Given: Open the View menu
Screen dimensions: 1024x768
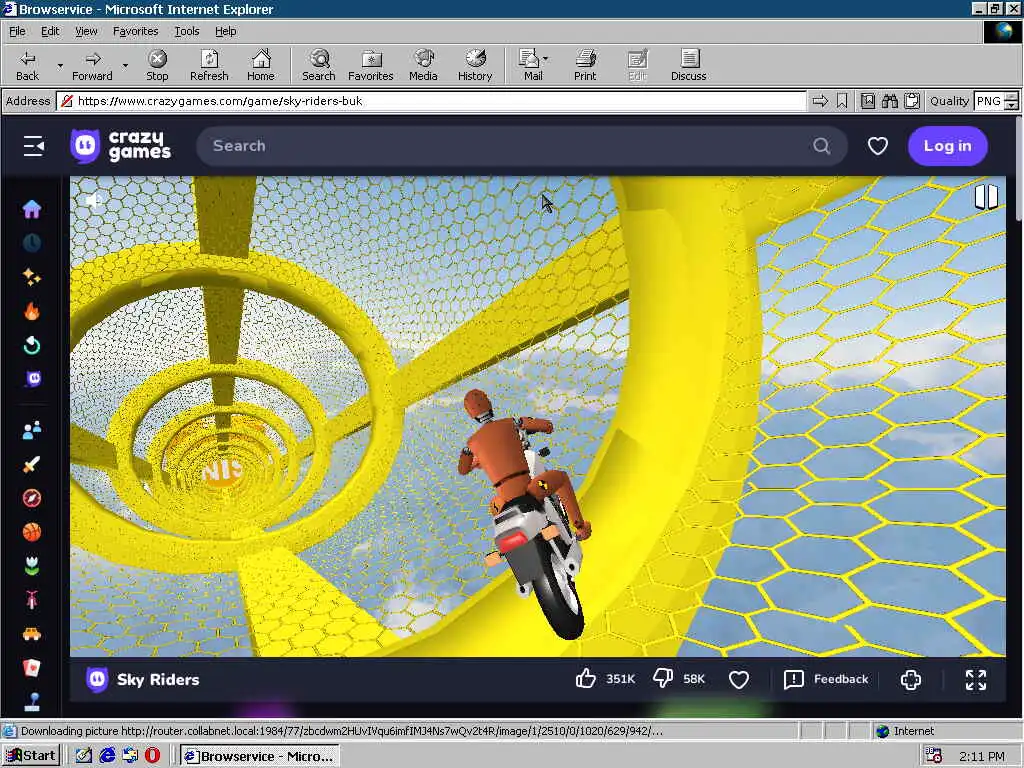Looking at the screenshot, I should tap(86, 31).
